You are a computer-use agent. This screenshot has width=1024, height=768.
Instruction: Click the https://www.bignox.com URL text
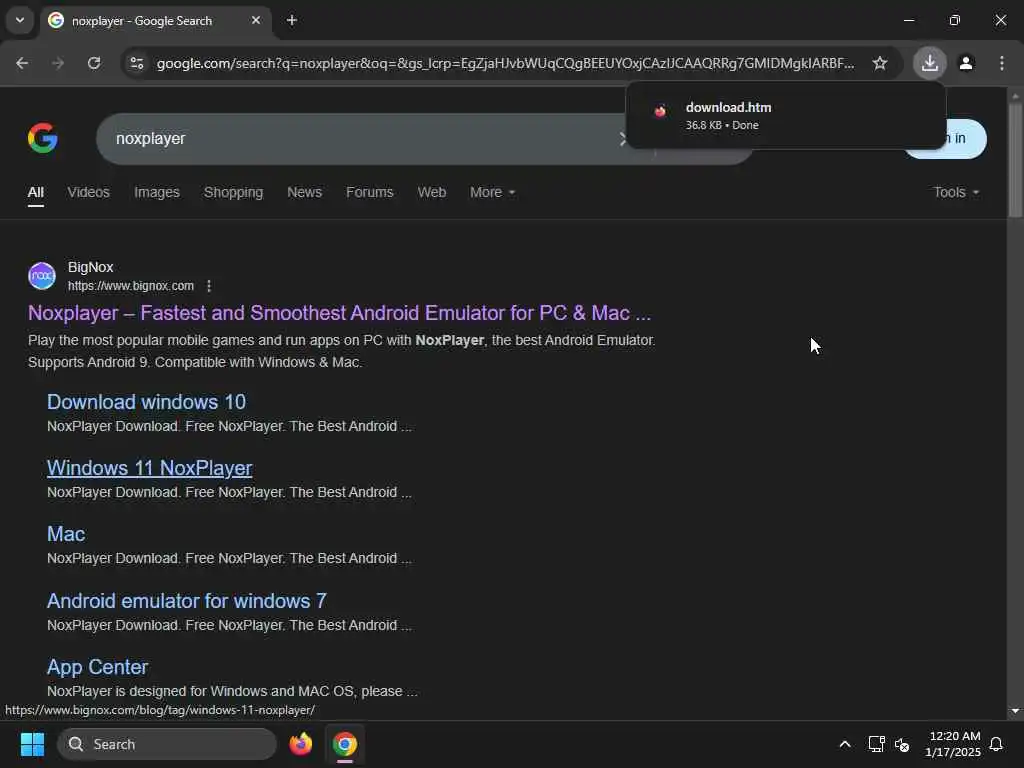131,286
